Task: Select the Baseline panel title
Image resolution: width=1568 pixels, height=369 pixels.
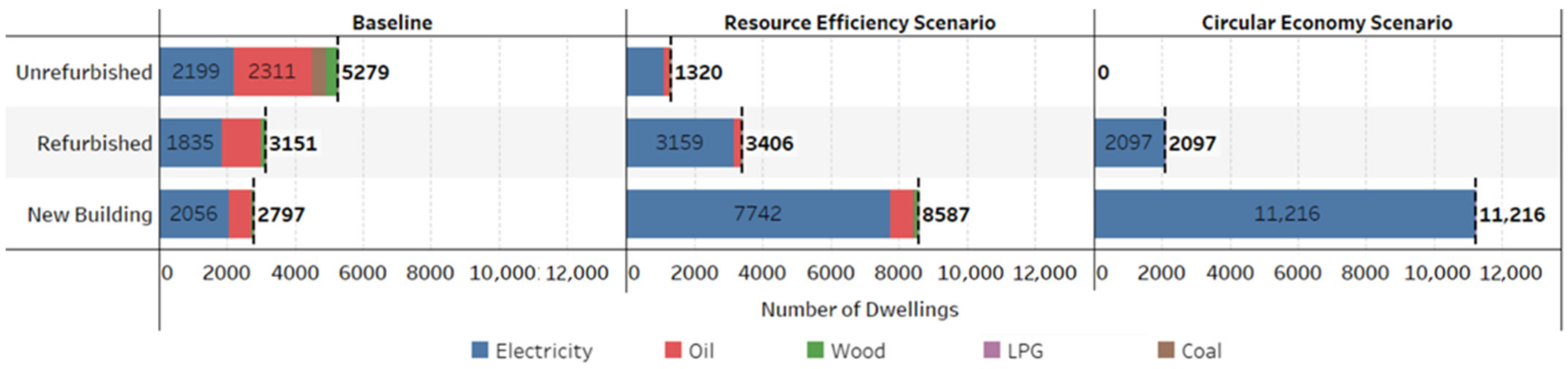Action: [x=392, y=22]
